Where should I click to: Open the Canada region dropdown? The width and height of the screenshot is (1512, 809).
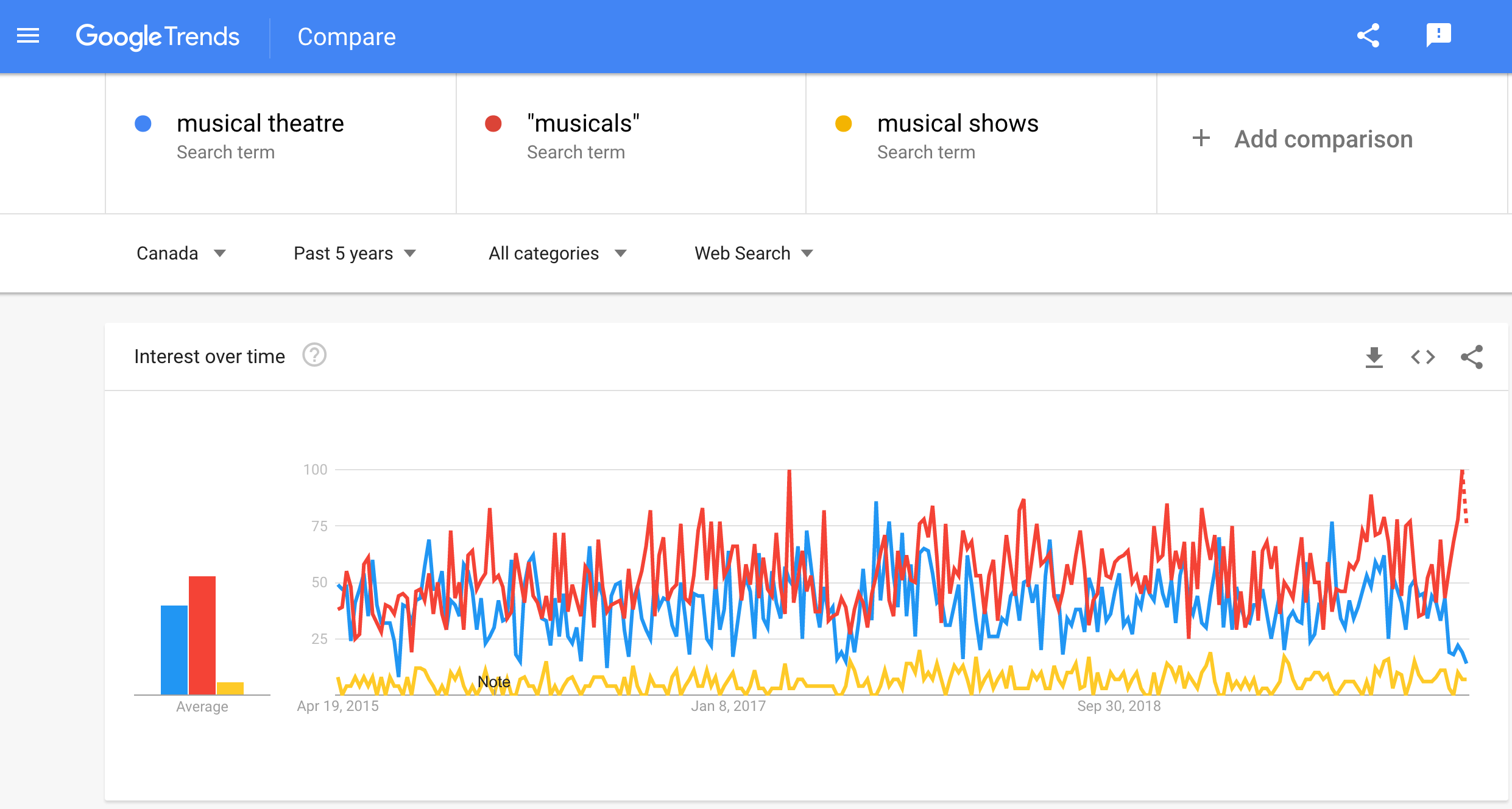(181, 253)
